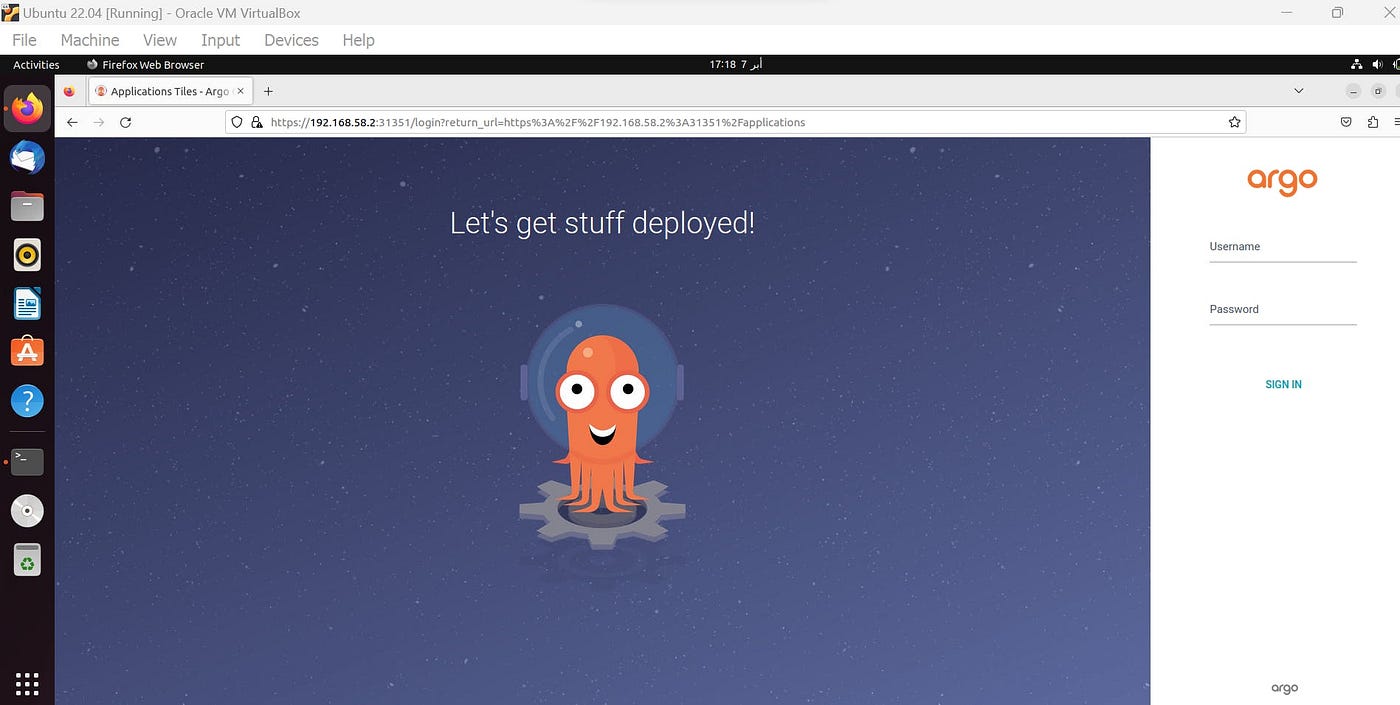Screen dimensions: 1400x705
Task: Click the "Let's get stuff deployed!" heading
Action: click(x=602, y=222)
